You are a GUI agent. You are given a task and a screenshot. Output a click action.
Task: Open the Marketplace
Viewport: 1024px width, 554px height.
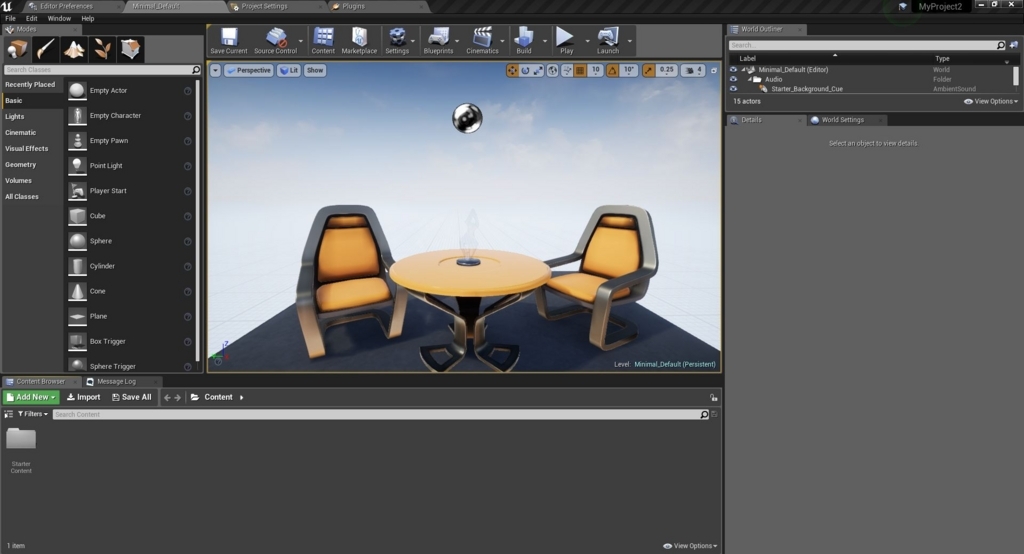point(359,41)
